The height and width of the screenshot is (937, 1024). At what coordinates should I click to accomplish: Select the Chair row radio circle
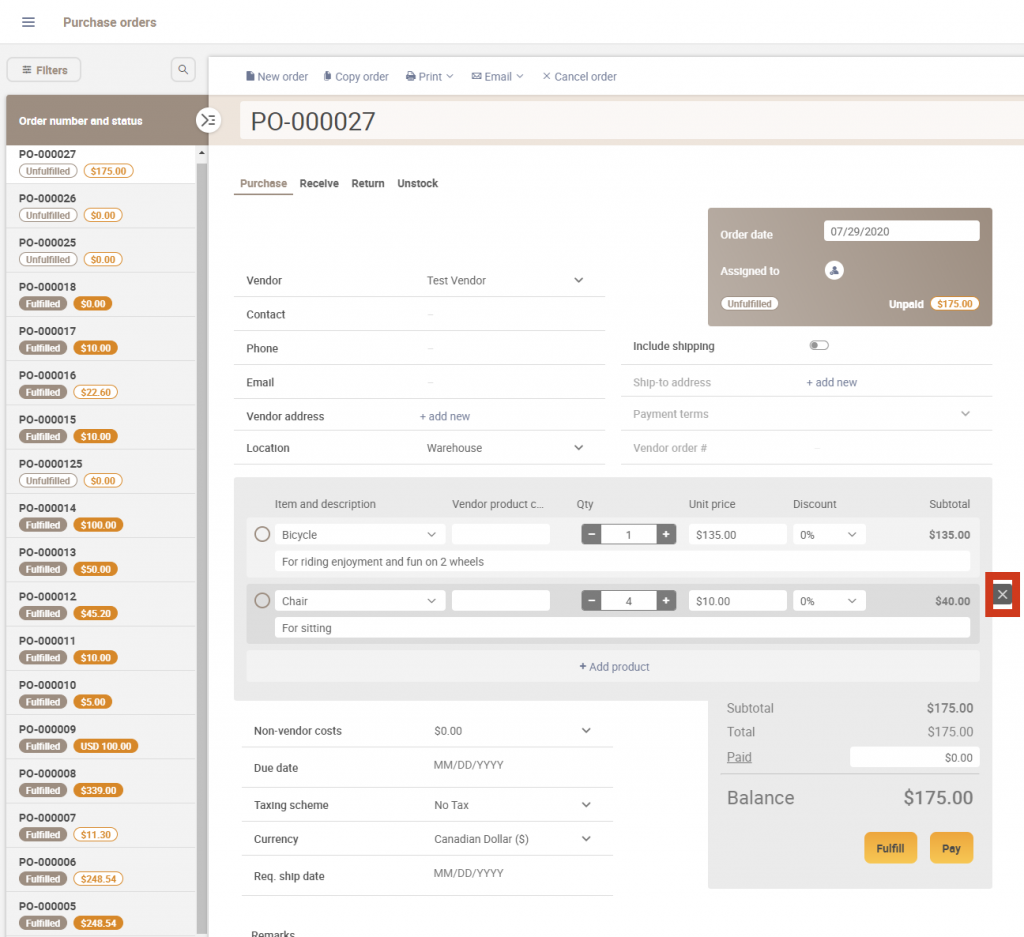coord(262,601)
